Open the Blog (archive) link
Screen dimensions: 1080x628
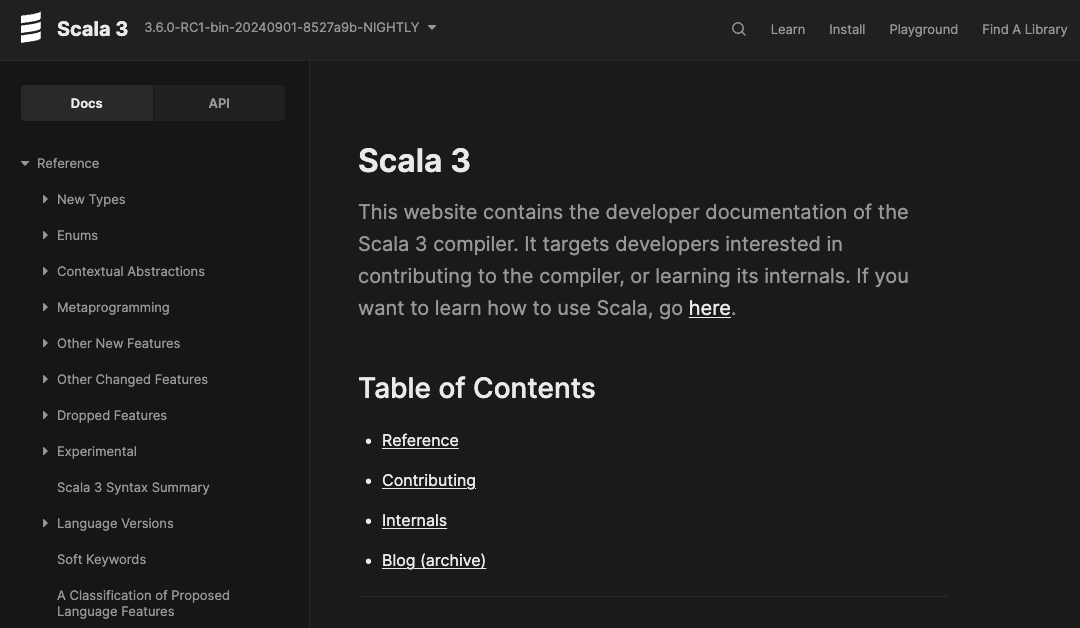pos(434,560)
